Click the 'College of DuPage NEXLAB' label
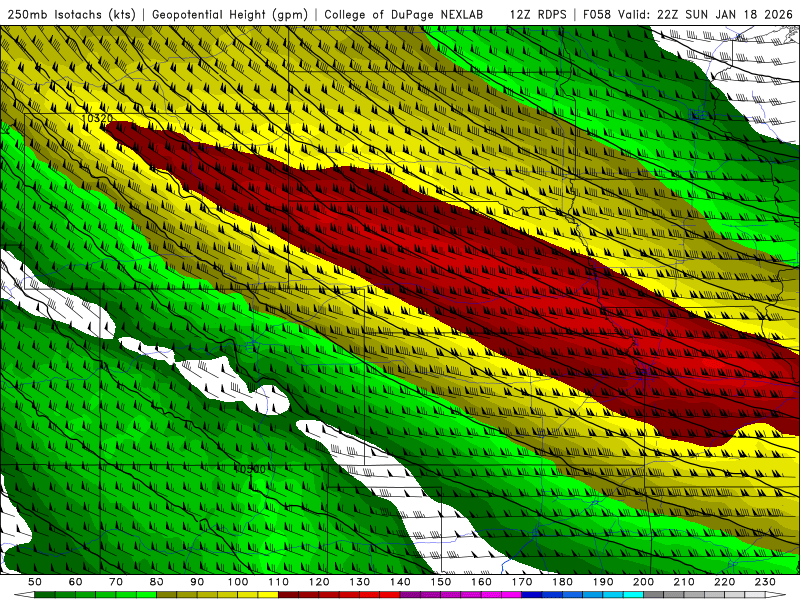 tap(403, 14)
